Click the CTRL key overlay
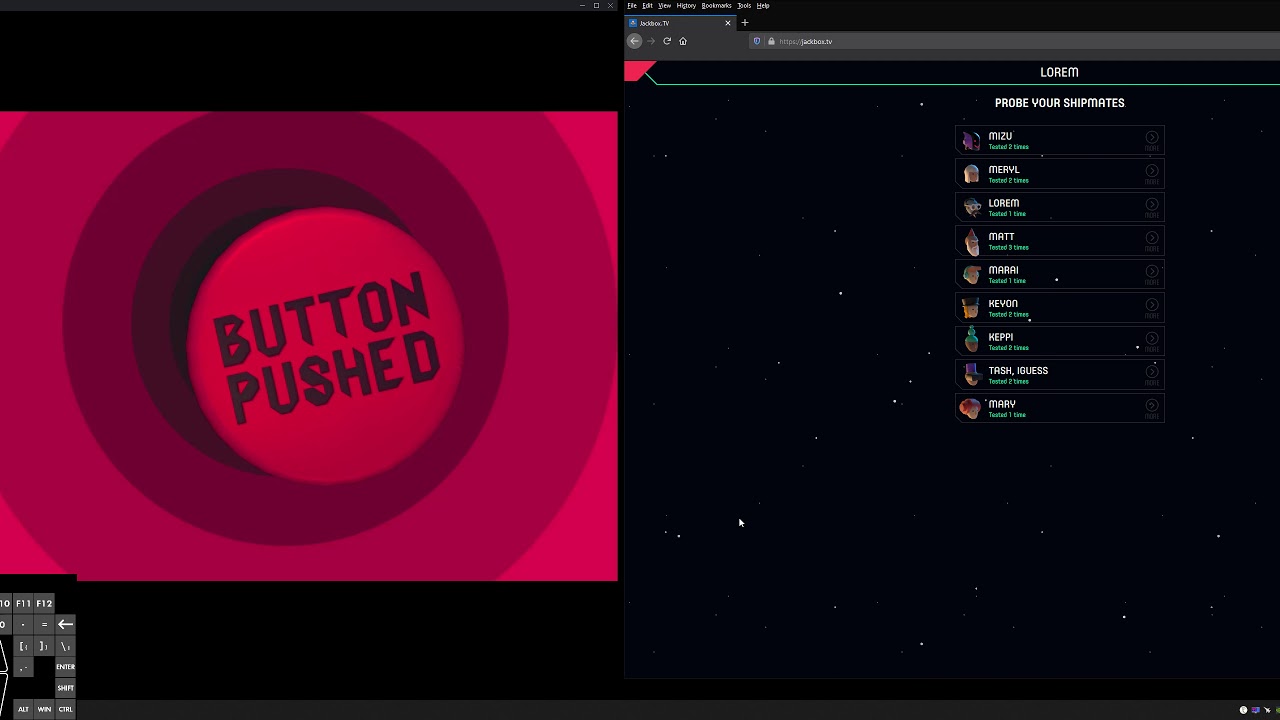This screenshot has height=720, width=1280. click(65, 709)
